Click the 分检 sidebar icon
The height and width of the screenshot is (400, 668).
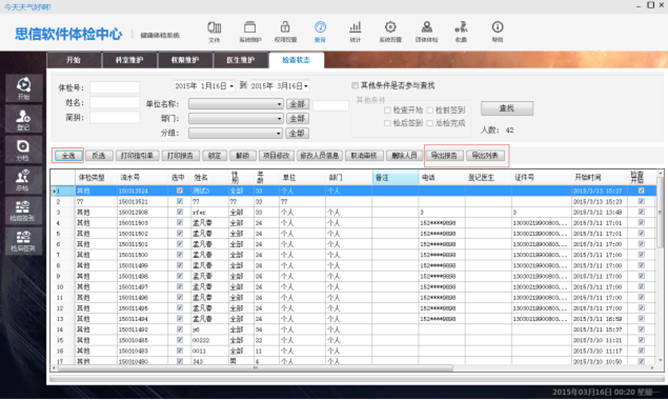click(x=23, y=150)
